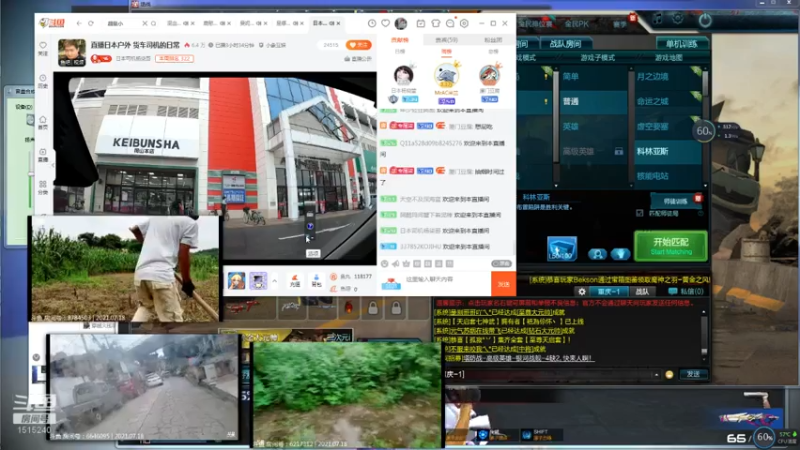Open followed streams heart icon

coord(386,23)
